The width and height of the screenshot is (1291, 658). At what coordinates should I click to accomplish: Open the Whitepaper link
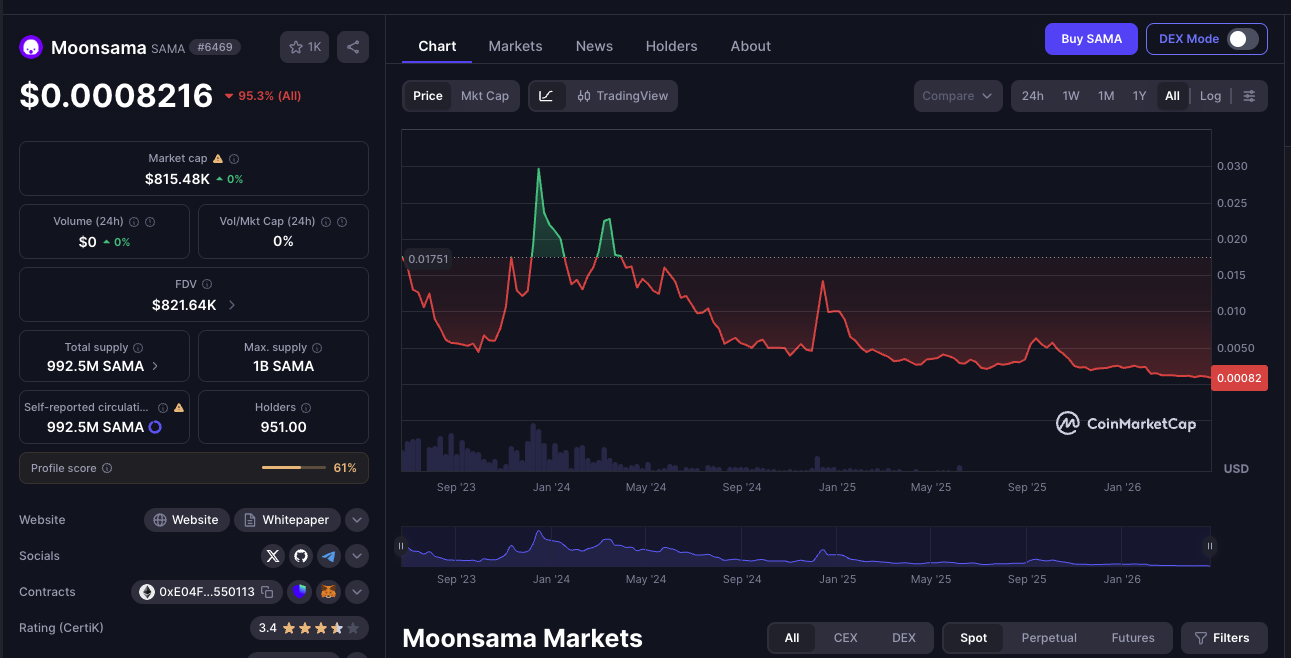(287, 520)
